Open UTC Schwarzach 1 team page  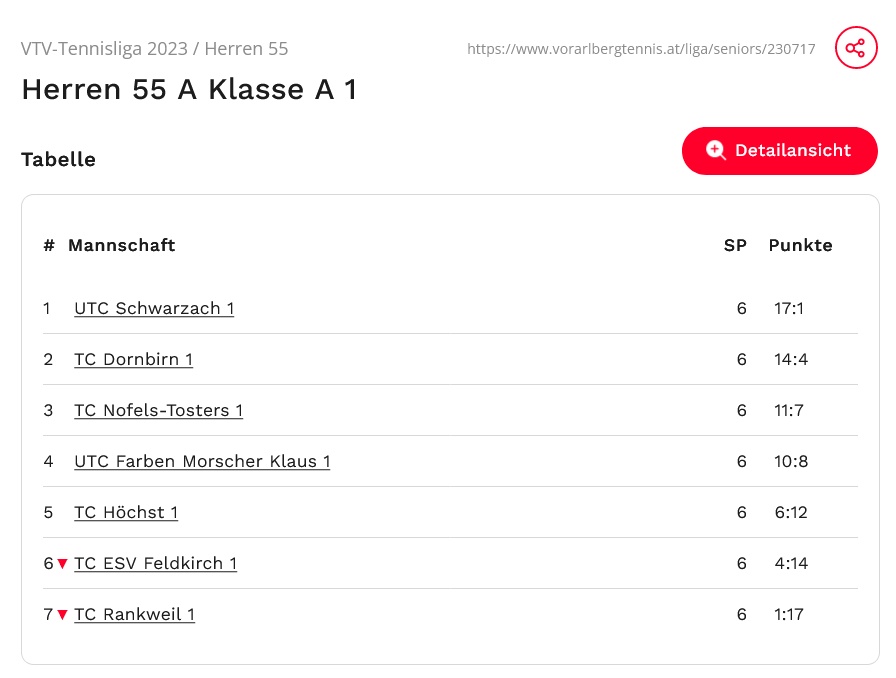[154, 308]
